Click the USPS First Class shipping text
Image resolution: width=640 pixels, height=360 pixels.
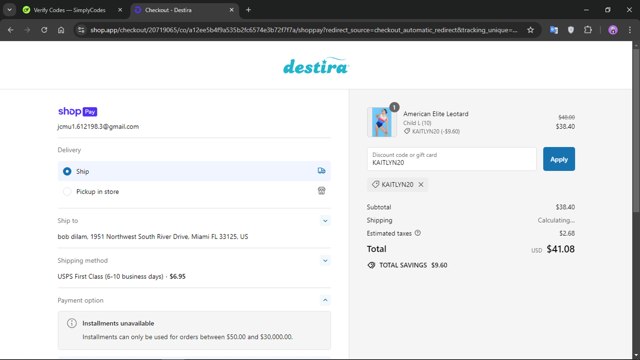pyautogui.click(x=121, y=276)
